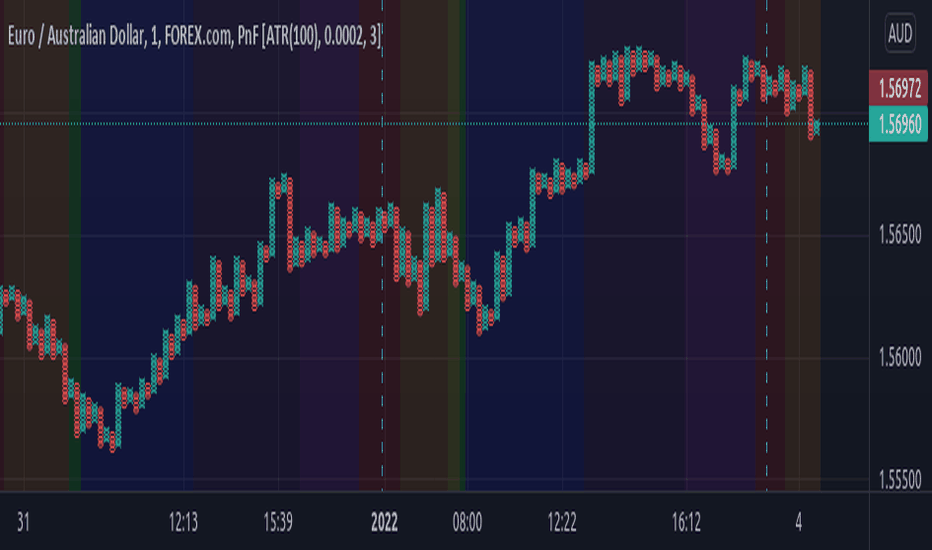Click the red 1.56972 price label

(898, 89)
